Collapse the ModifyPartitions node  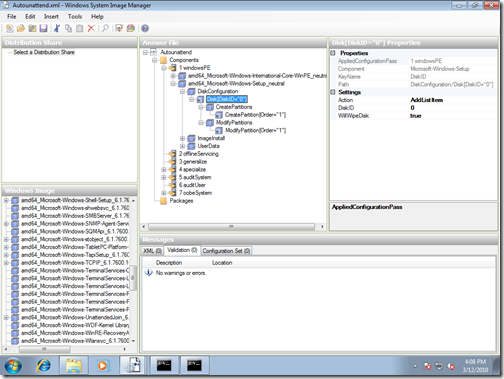(x=201, y=123)
